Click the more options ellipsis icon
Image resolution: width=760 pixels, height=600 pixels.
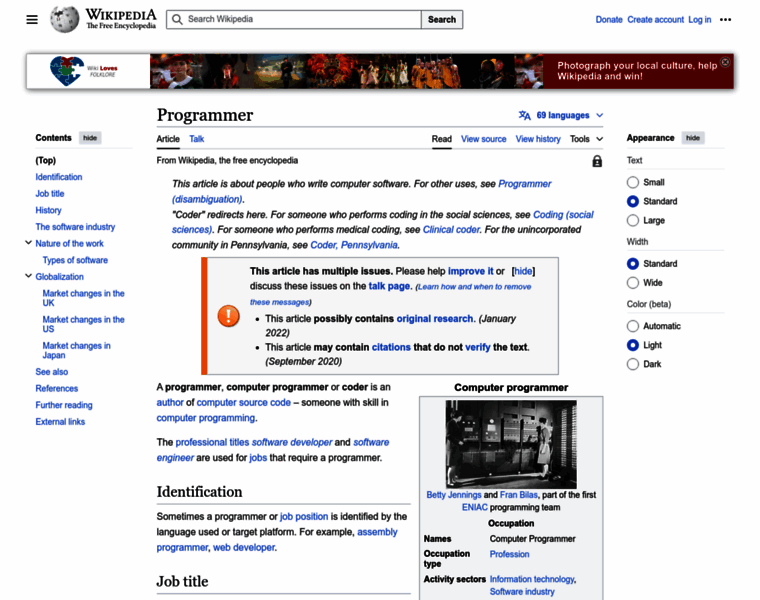tap(726, 19)
